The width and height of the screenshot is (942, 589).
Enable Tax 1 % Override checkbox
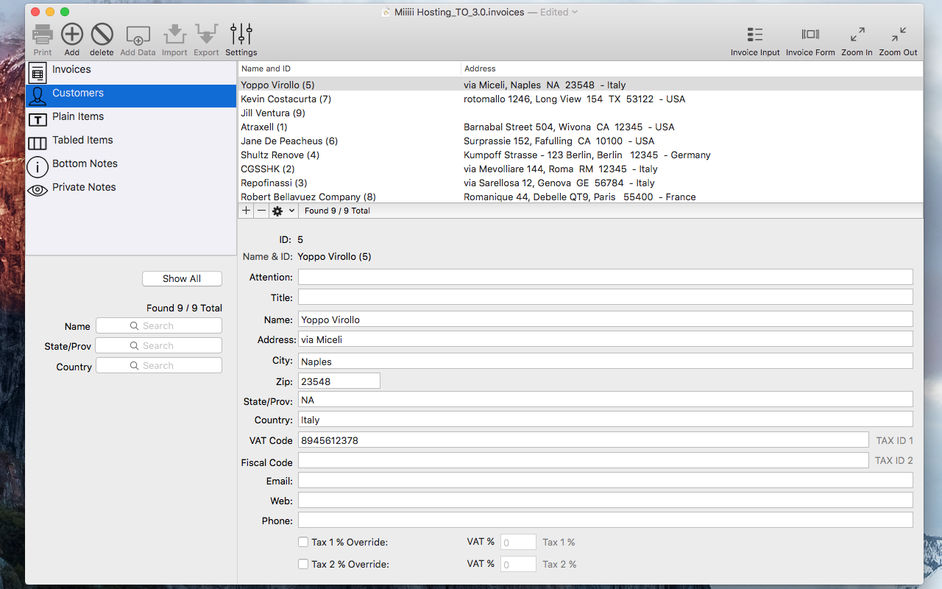click(303, 542)
